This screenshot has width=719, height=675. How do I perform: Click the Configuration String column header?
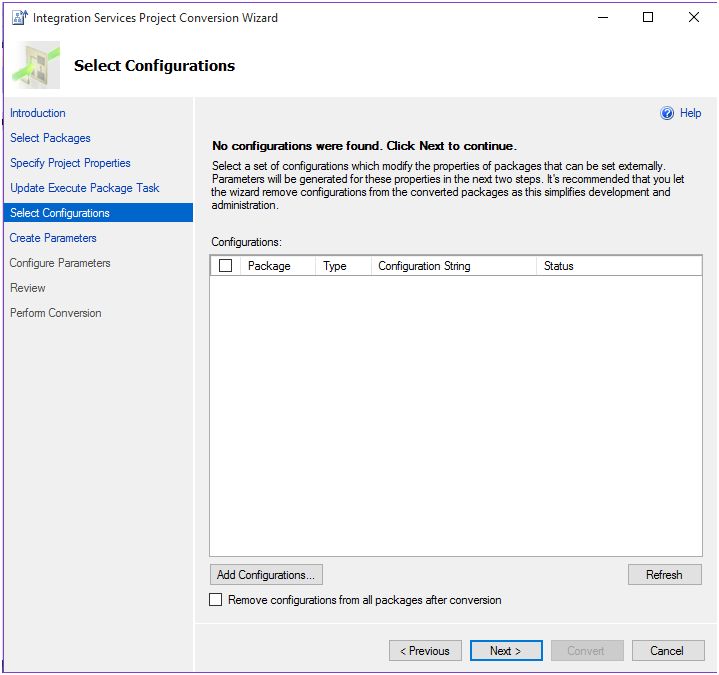point(424,266)
